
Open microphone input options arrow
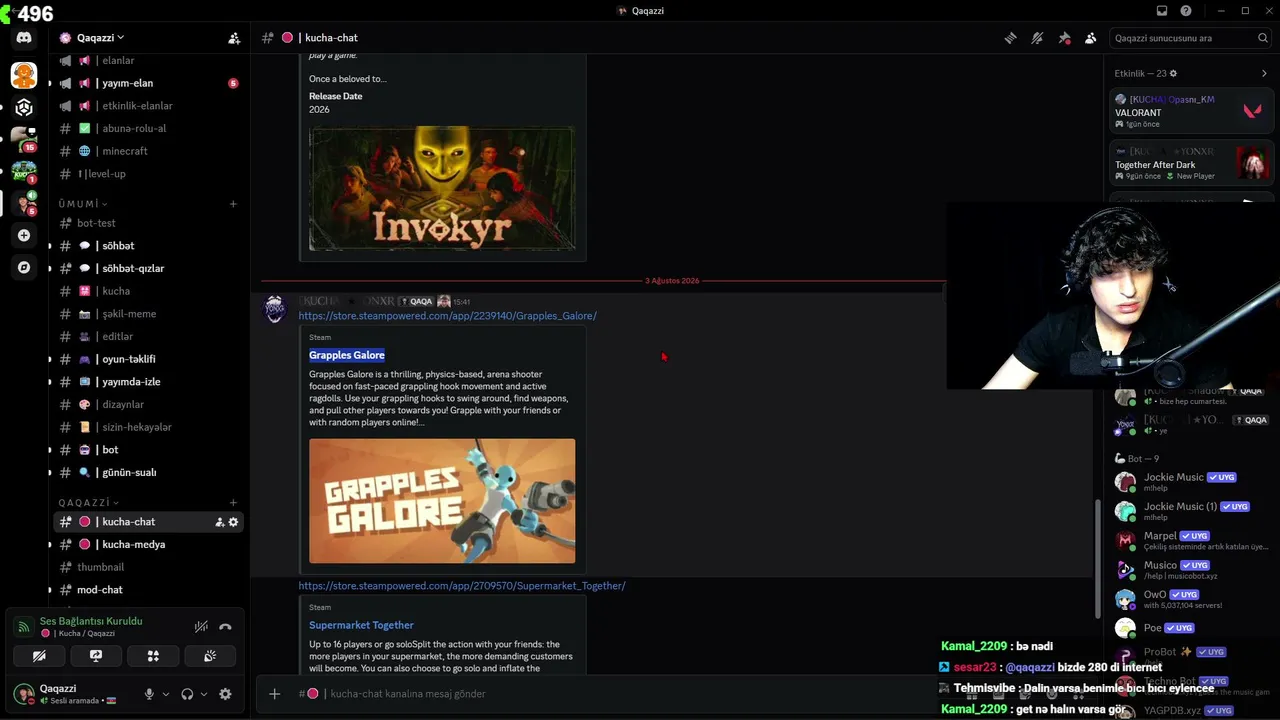[166, 694]
